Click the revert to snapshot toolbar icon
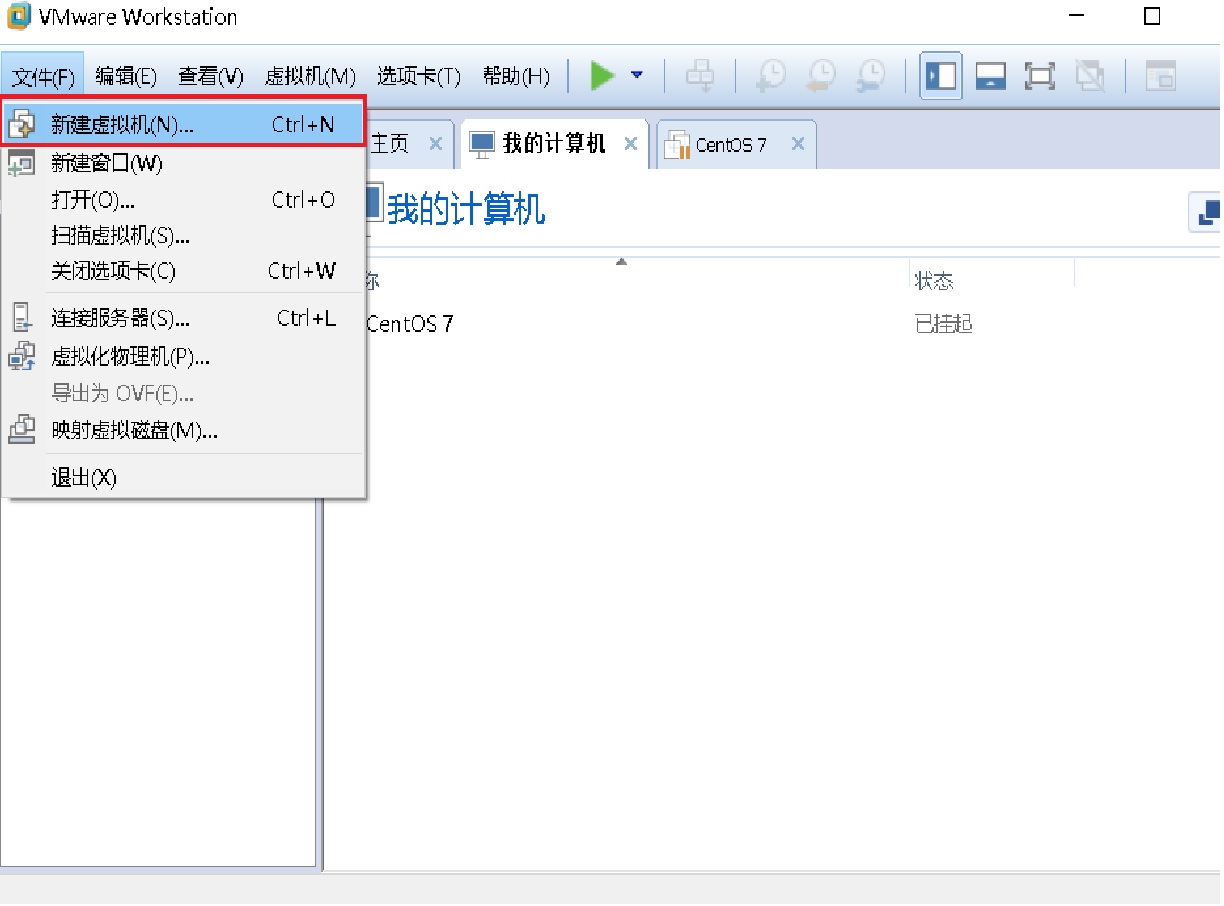Screen dimensions: 1224x906 click(821, 75)
